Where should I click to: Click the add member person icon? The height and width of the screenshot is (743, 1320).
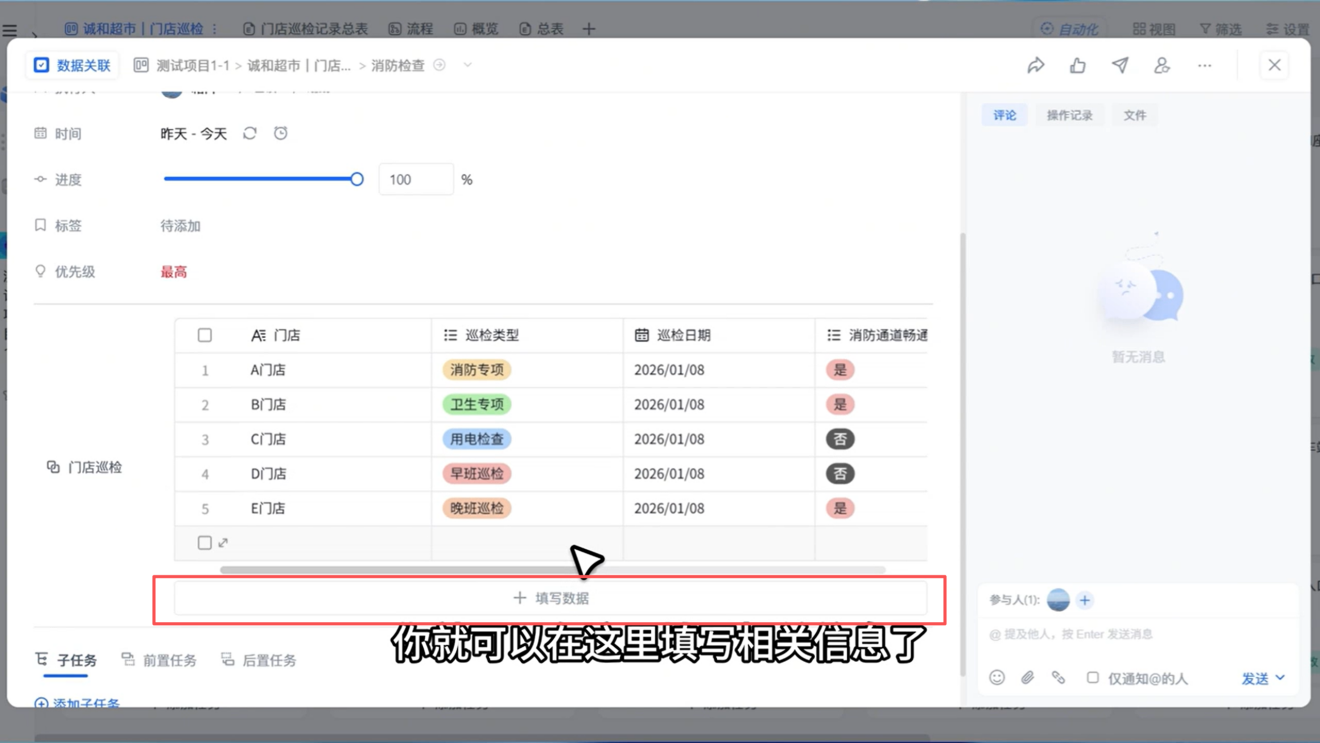point(1162,65)
